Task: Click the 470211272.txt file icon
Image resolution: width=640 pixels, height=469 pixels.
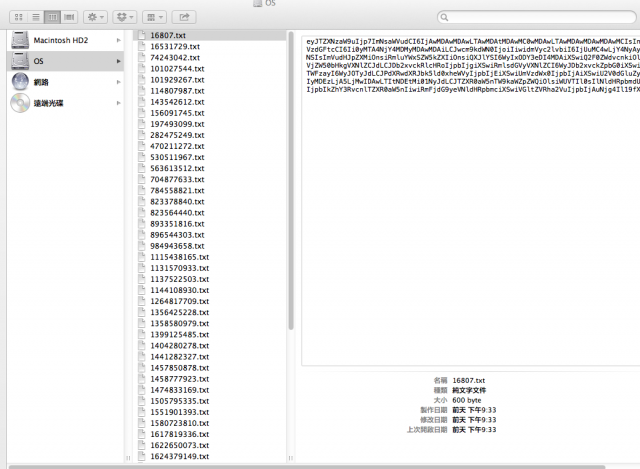Action: [x=142, y=146]
